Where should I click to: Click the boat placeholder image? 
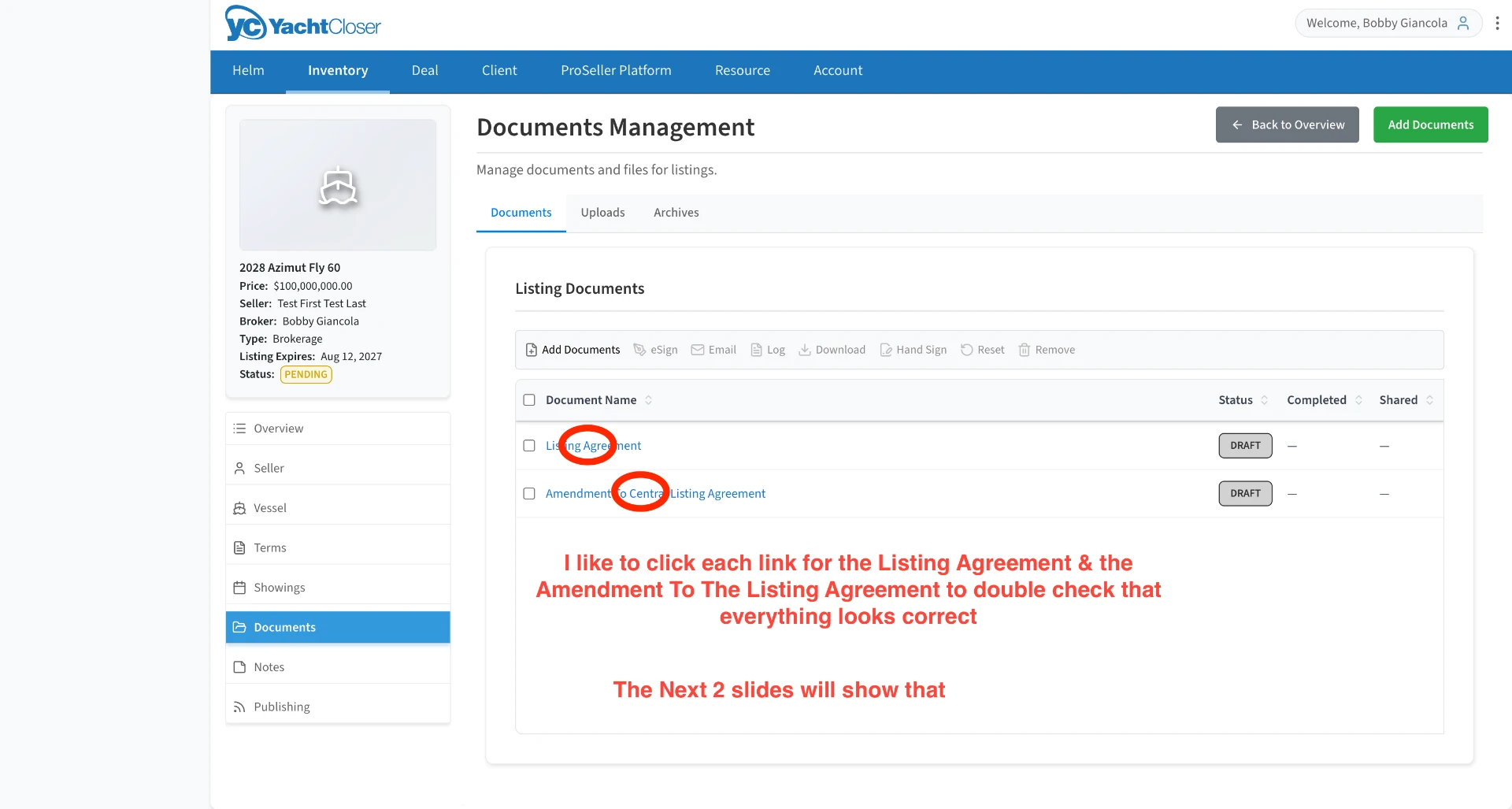tap(338, 185)
